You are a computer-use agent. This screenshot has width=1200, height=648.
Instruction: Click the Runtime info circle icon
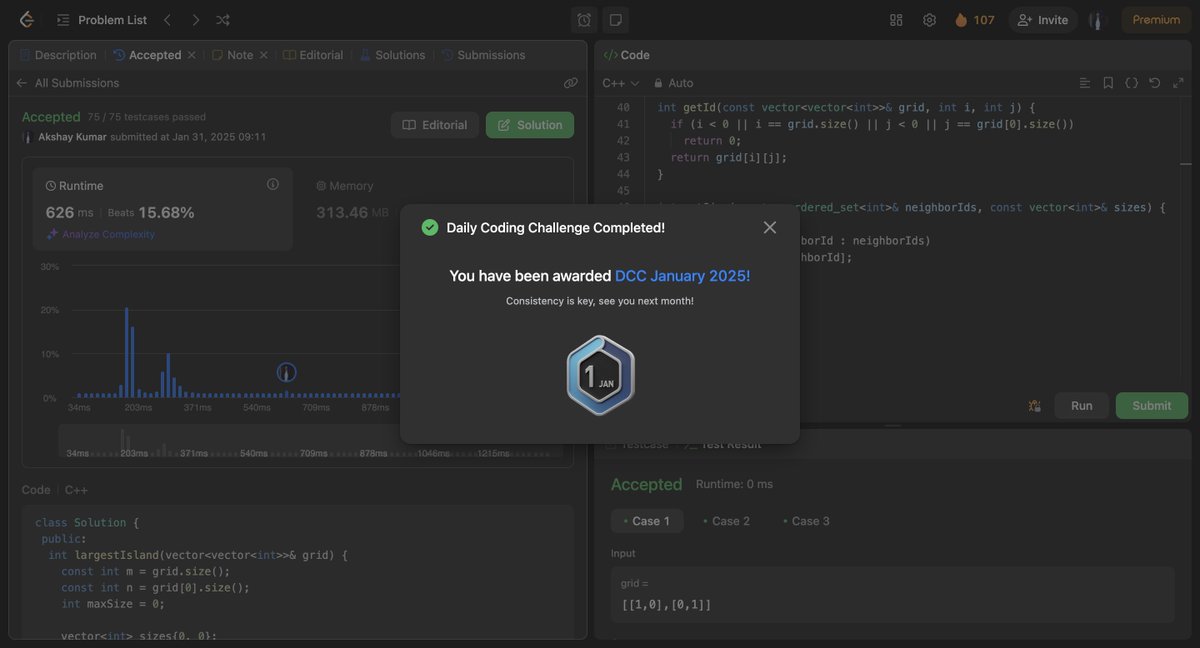(273, 184)
